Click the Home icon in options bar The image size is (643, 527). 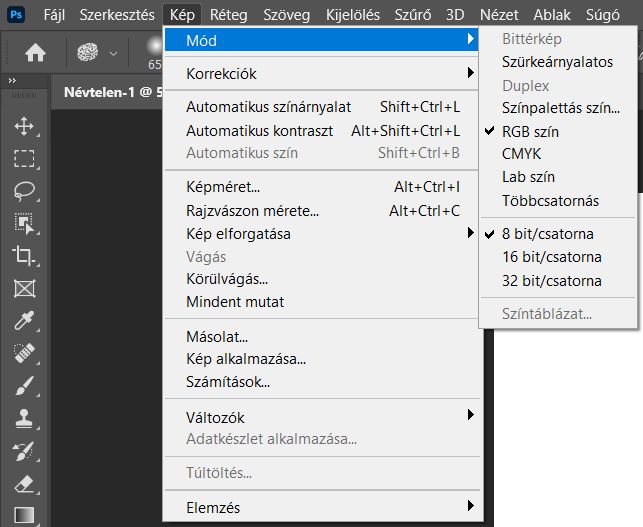[x=36, y=53]
